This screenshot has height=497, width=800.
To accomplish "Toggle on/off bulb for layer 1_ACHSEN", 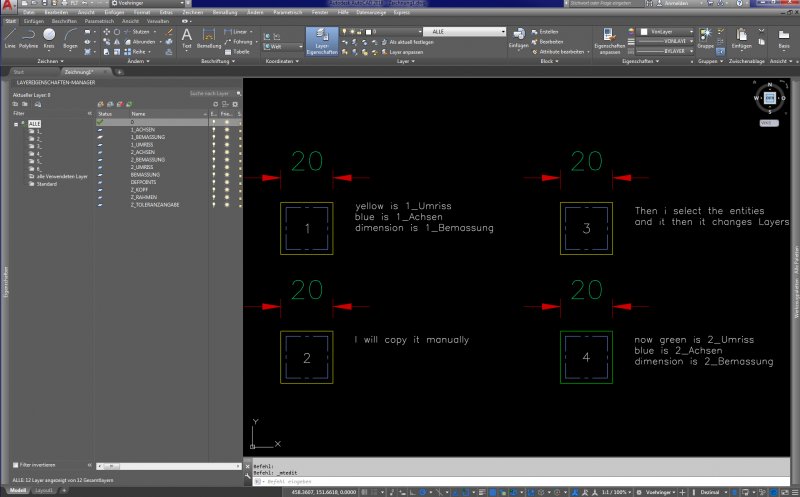I will tap(213, 130).
